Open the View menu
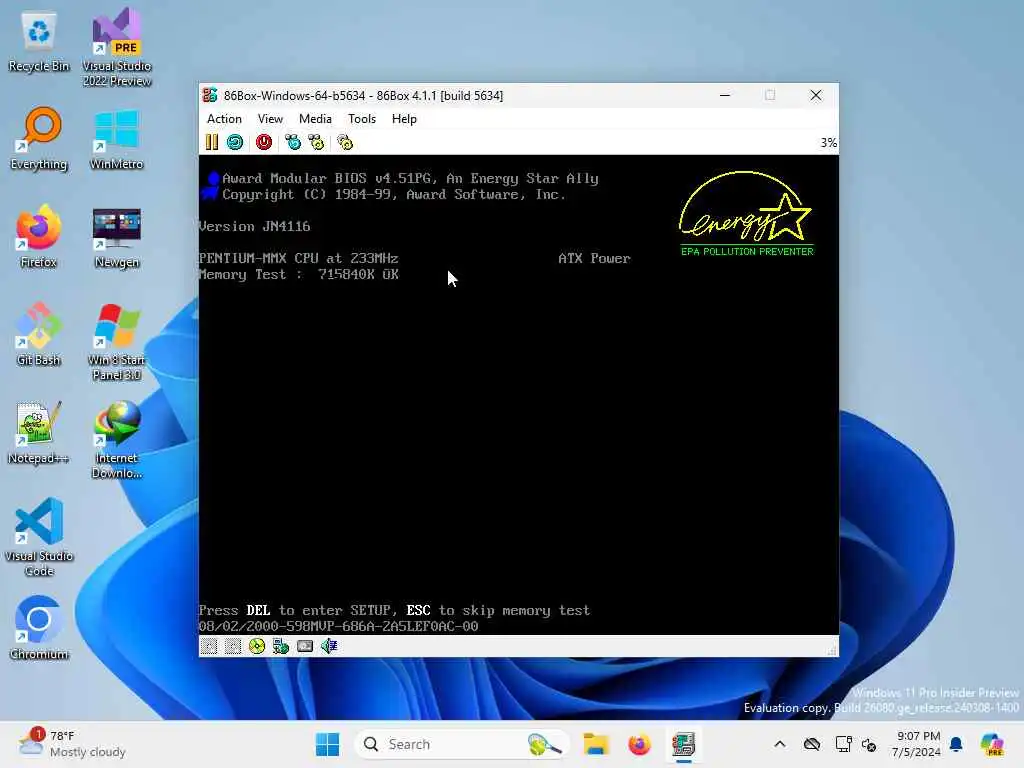Screen dimensions: 1024x768 tap(270, 119)
